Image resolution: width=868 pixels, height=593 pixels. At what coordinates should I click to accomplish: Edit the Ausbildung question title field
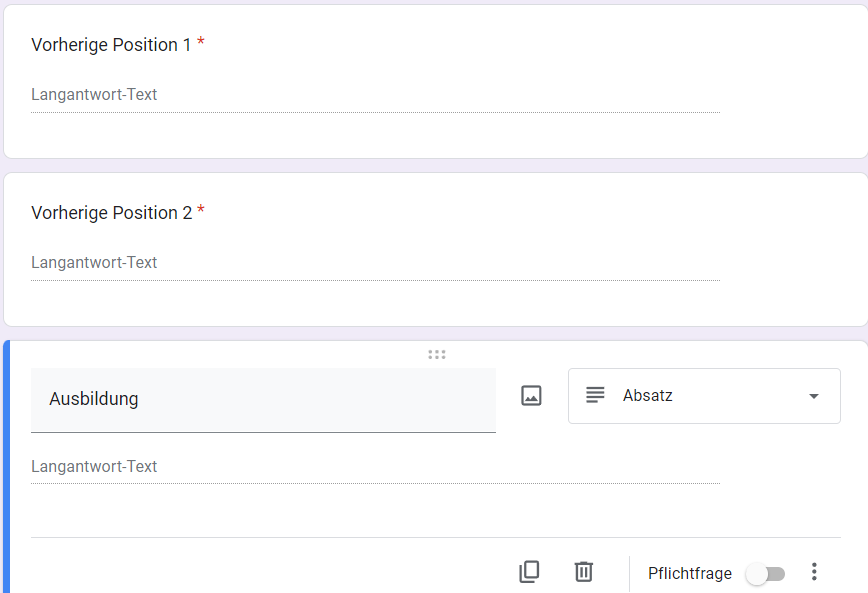(263, 399)
